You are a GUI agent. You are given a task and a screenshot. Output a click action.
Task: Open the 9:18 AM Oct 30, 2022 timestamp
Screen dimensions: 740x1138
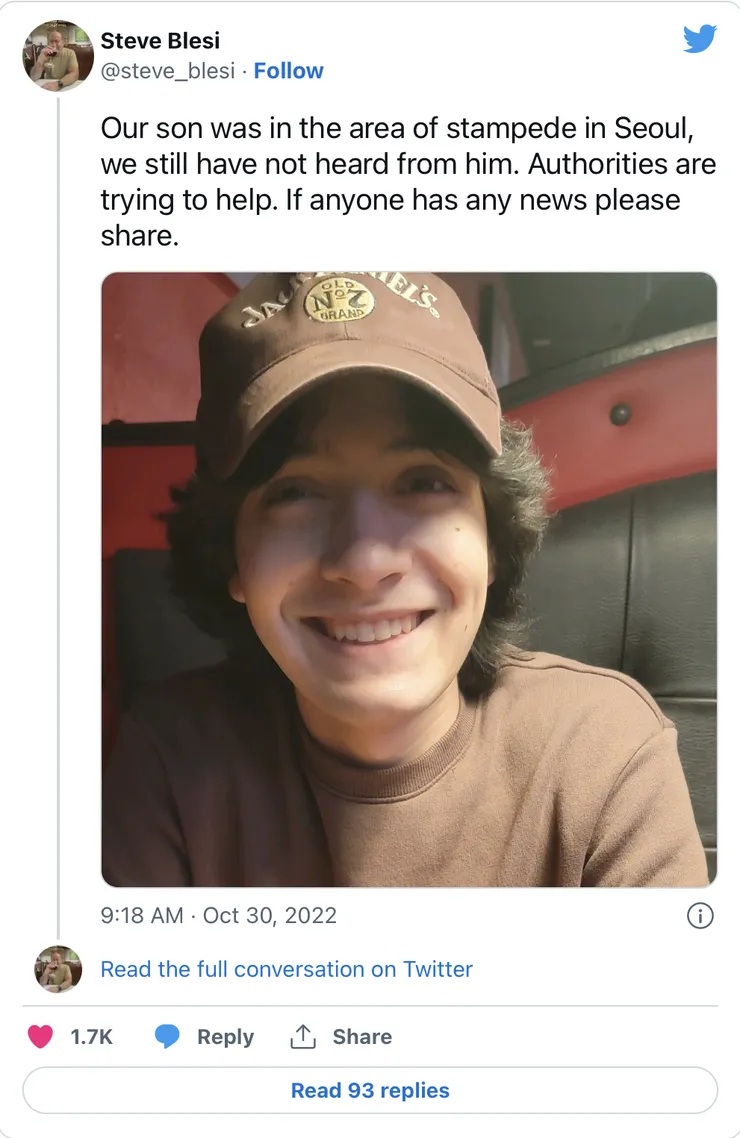(218, 915)
